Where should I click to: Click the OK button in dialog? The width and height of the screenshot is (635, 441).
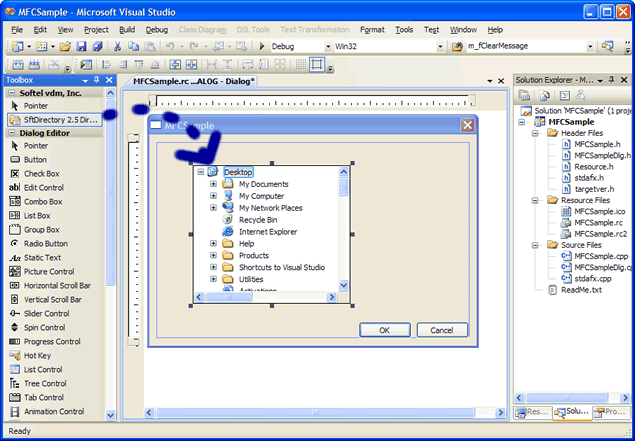coord(384,330)
